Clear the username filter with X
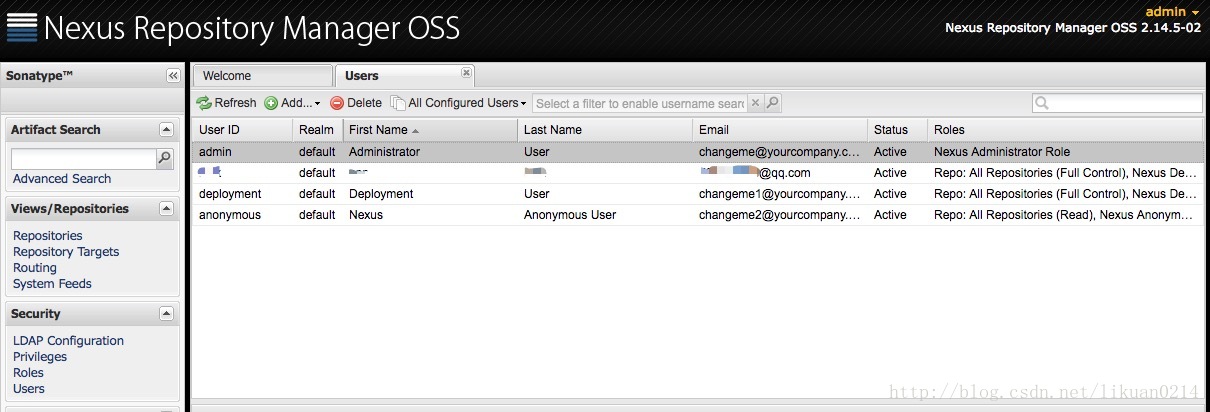This screenshot has width=1210, height=412. (x=755, y=103)
